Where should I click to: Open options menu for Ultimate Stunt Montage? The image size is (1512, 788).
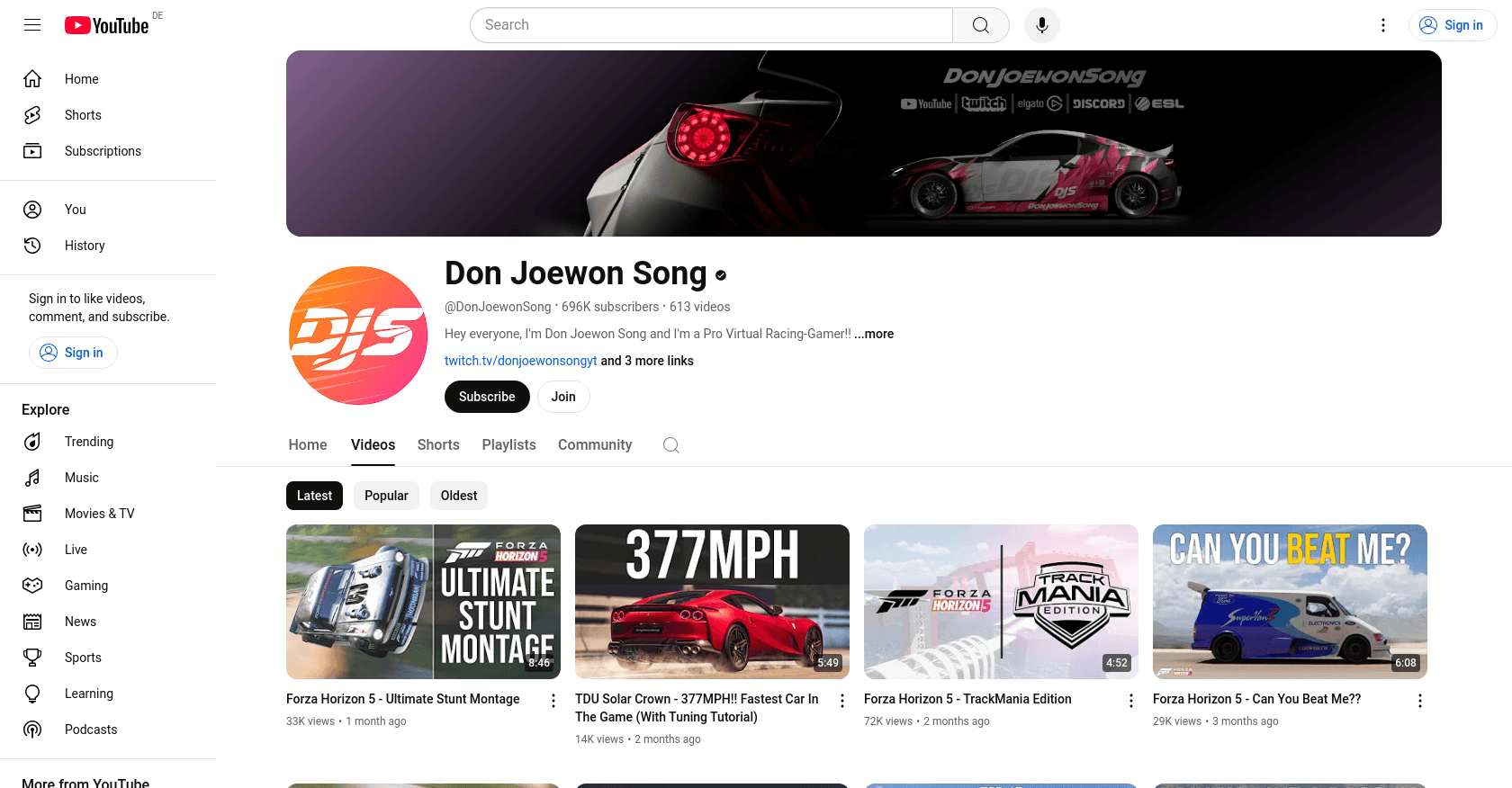coord(553,701)
